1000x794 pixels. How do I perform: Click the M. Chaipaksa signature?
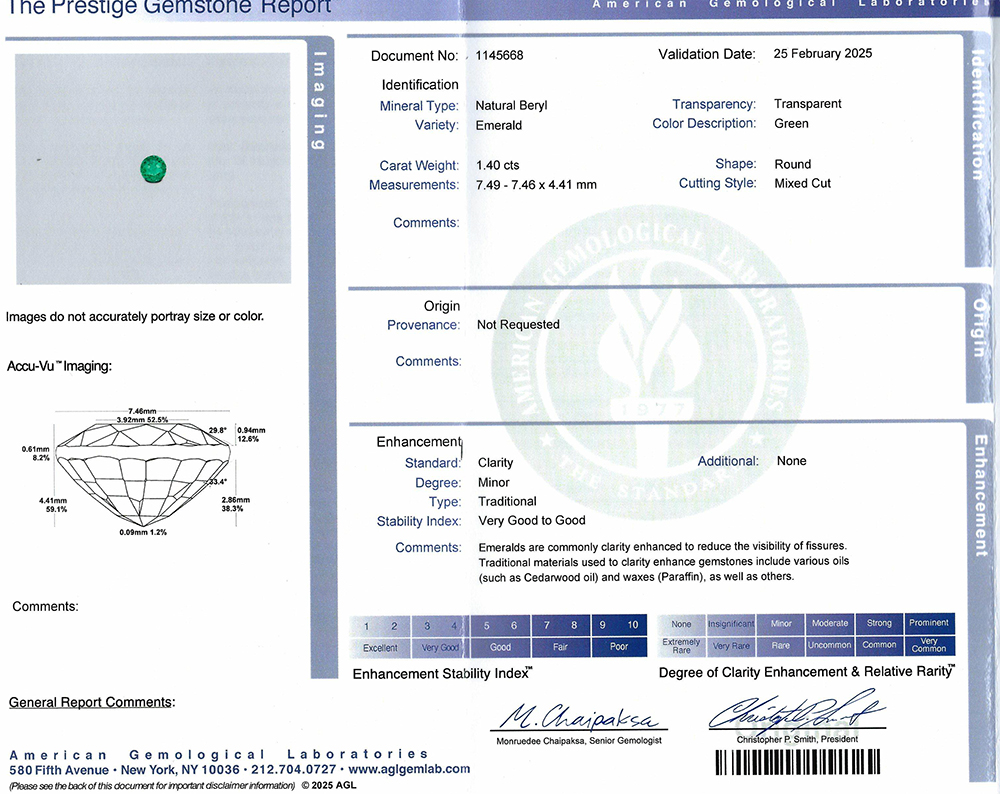(x=578, y=717)
